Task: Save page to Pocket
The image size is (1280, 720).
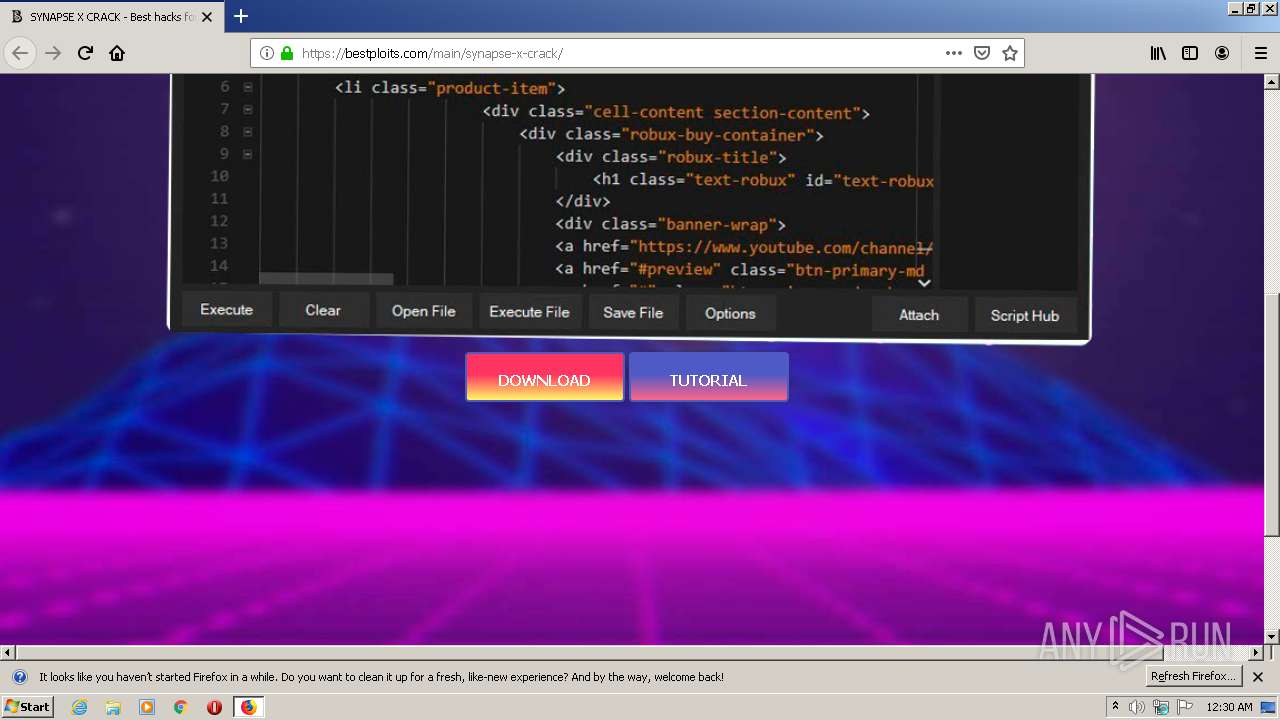Action: pyautogui.click(x=982, y=53)
